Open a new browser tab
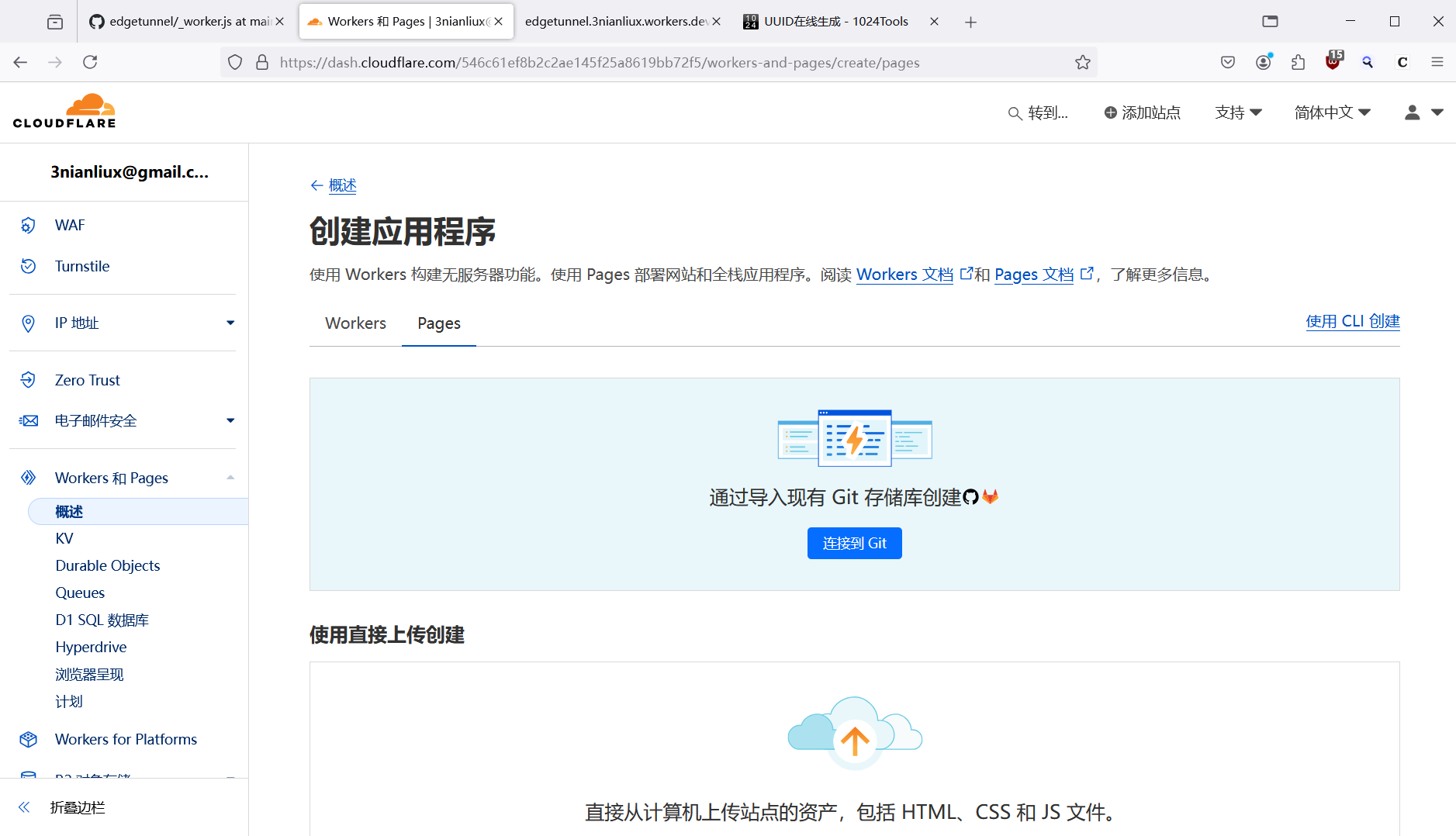This screenshot has width=1456, height=836. (x=970, y=22)
